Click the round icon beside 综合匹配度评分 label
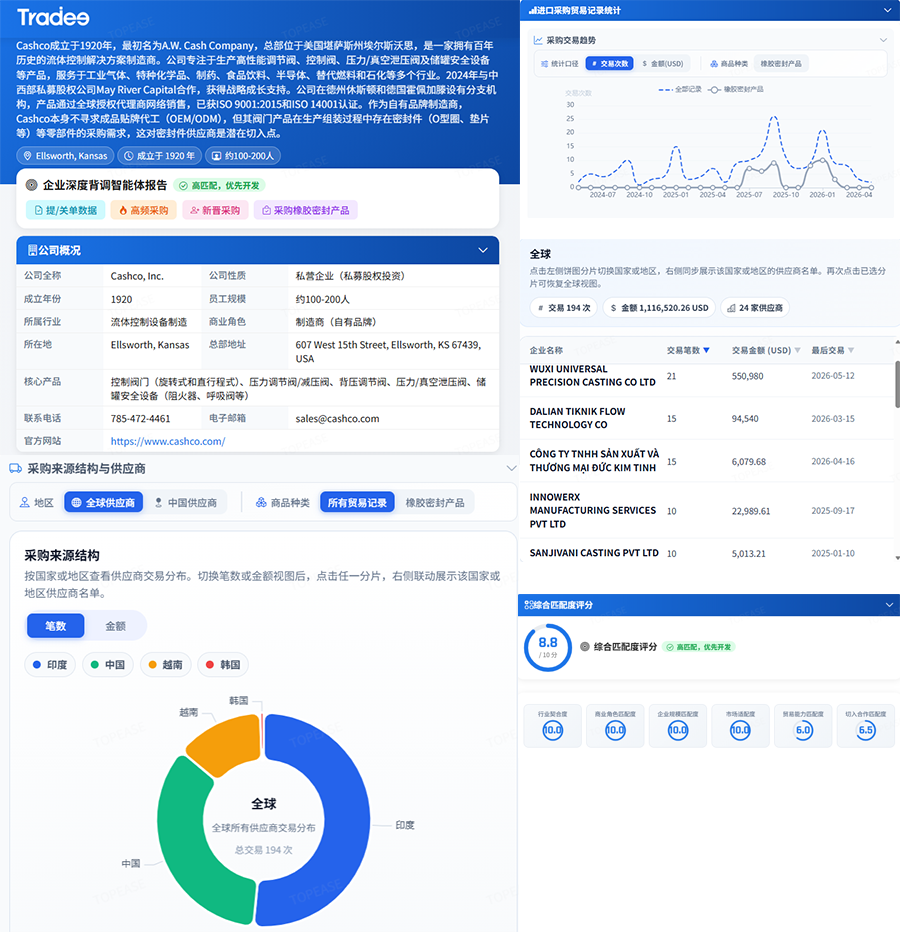 585,647
